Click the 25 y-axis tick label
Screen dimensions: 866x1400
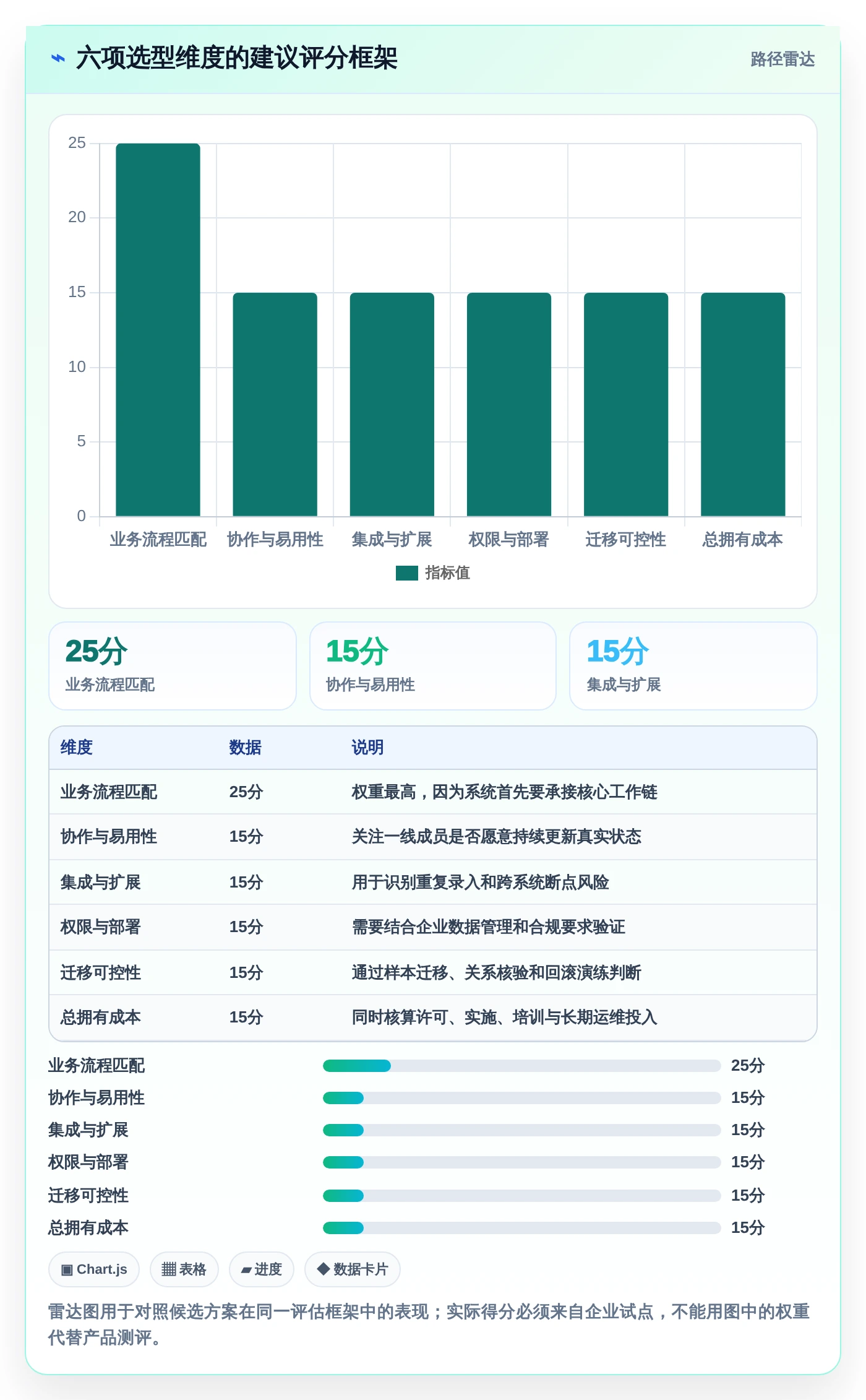pyautogui.click(x=77, y=143)
